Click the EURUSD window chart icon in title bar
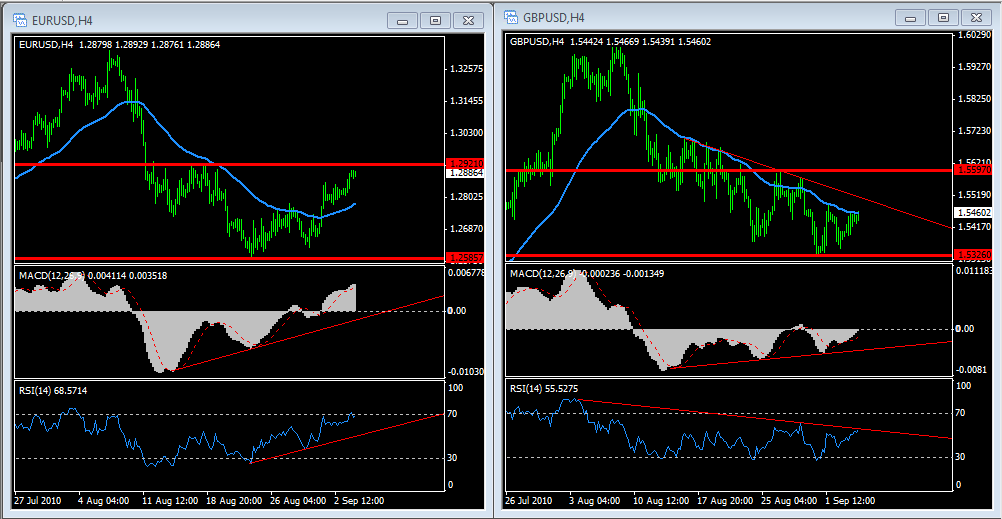Viewport: 1002px width, 519px height. click(x=20, y=20)
